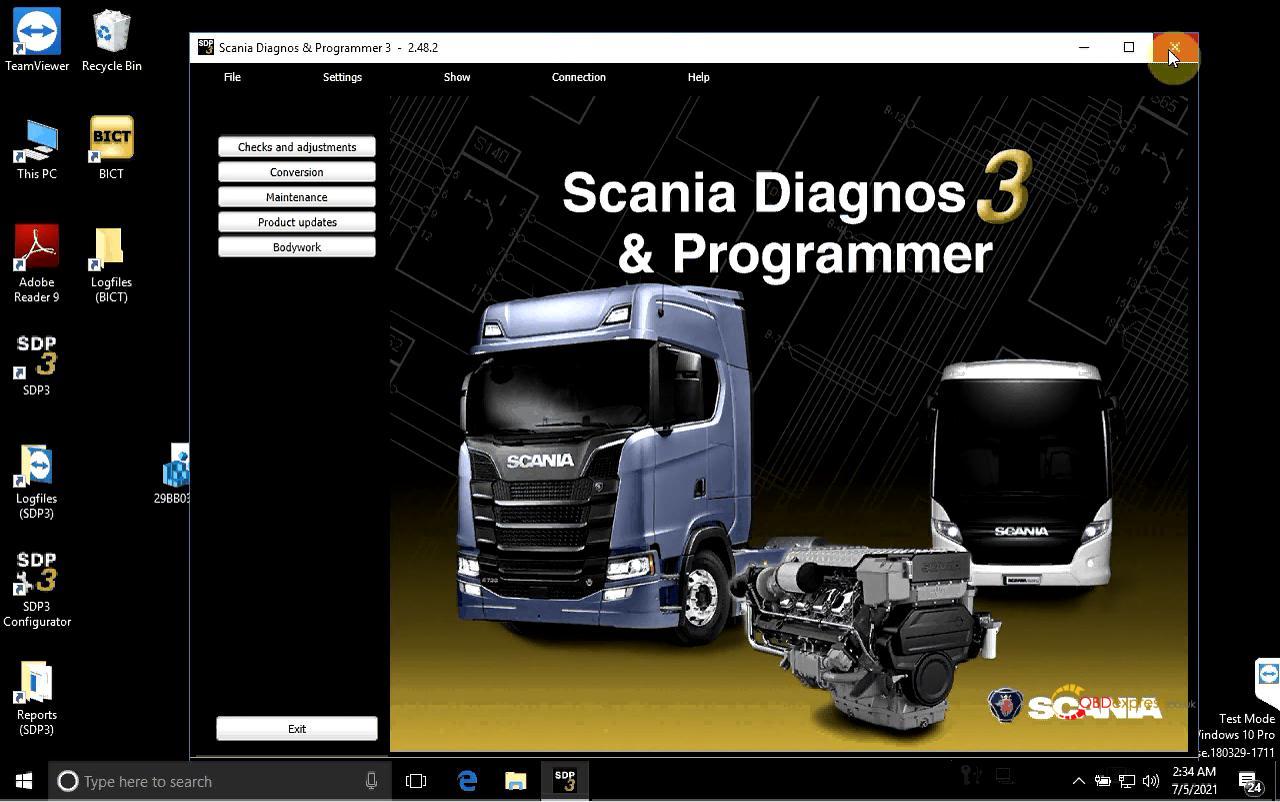Screen dimensions: 1280x802
Task: Select the Maintenance button
Action: [297, 197]
